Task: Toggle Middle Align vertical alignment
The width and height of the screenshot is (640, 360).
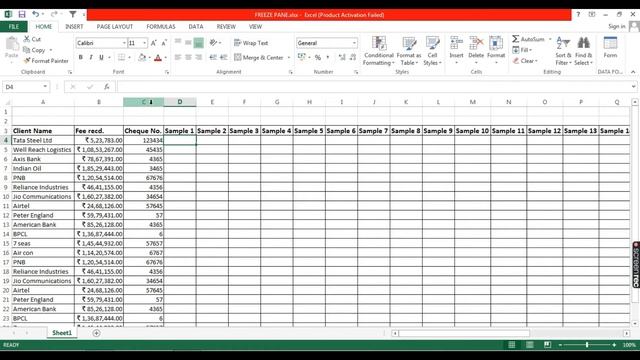Action: point(188,42)
